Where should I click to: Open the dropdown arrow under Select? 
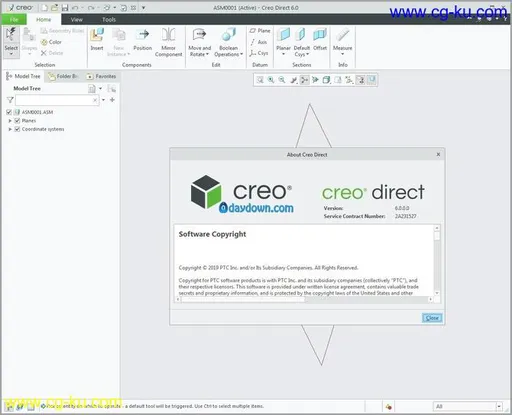[11, 54]
